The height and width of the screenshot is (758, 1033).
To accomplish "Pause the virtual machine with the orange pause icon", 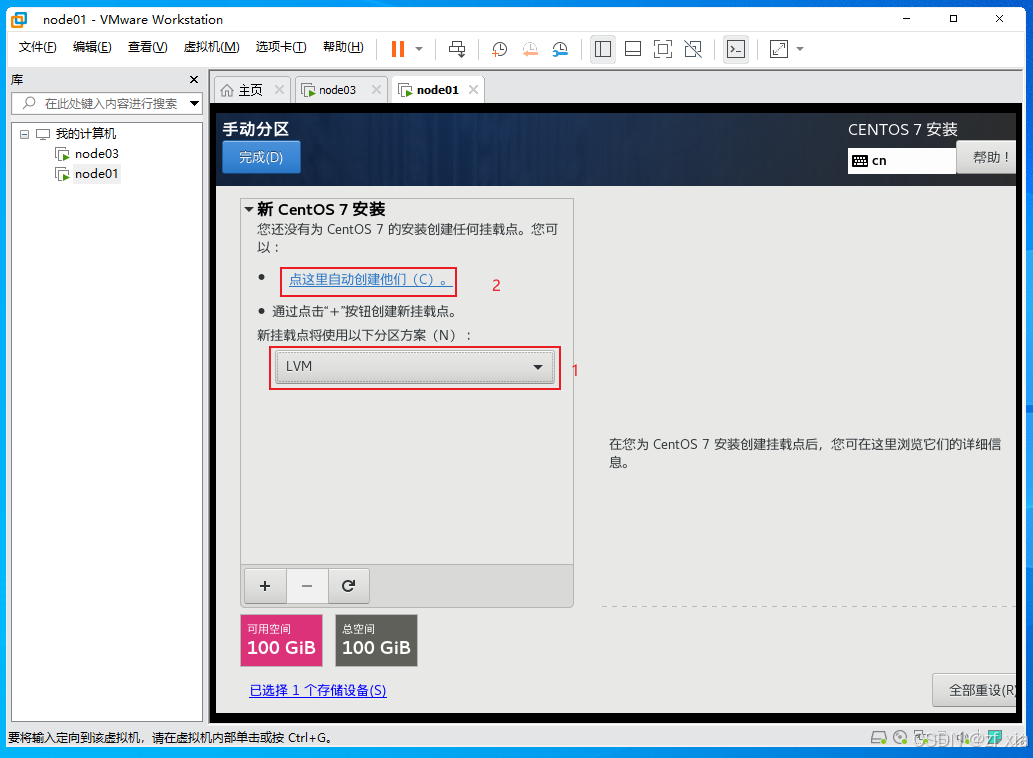I will point(398,49).
